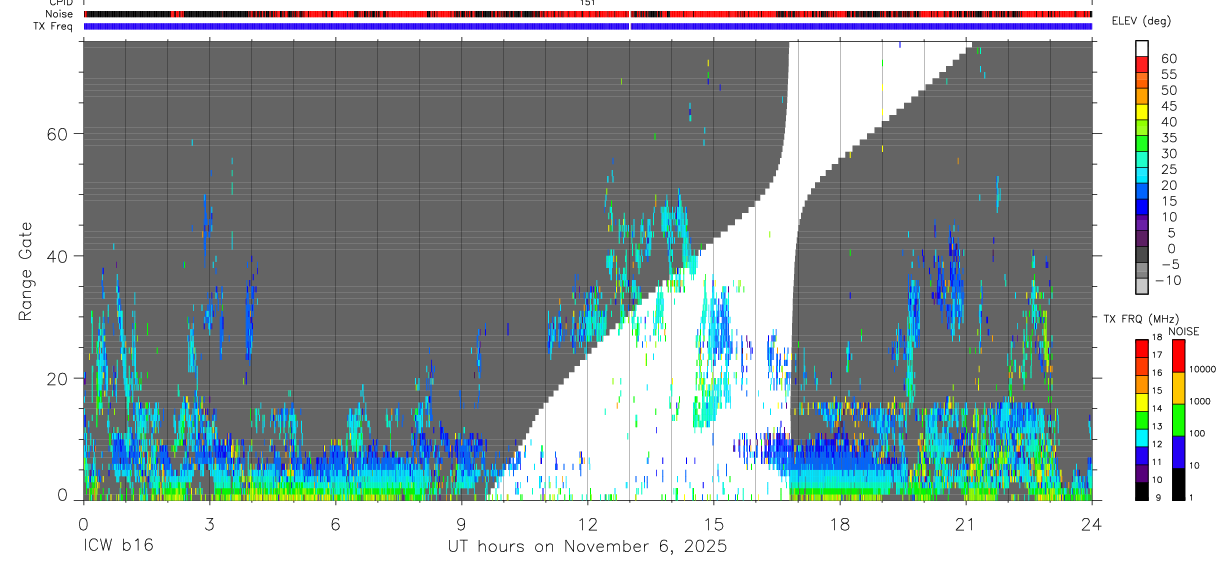Viewport: 1228px width, 567px height.
Task: Click the red top segment of NOISE color bar
Action: (x=1178, y=356)
